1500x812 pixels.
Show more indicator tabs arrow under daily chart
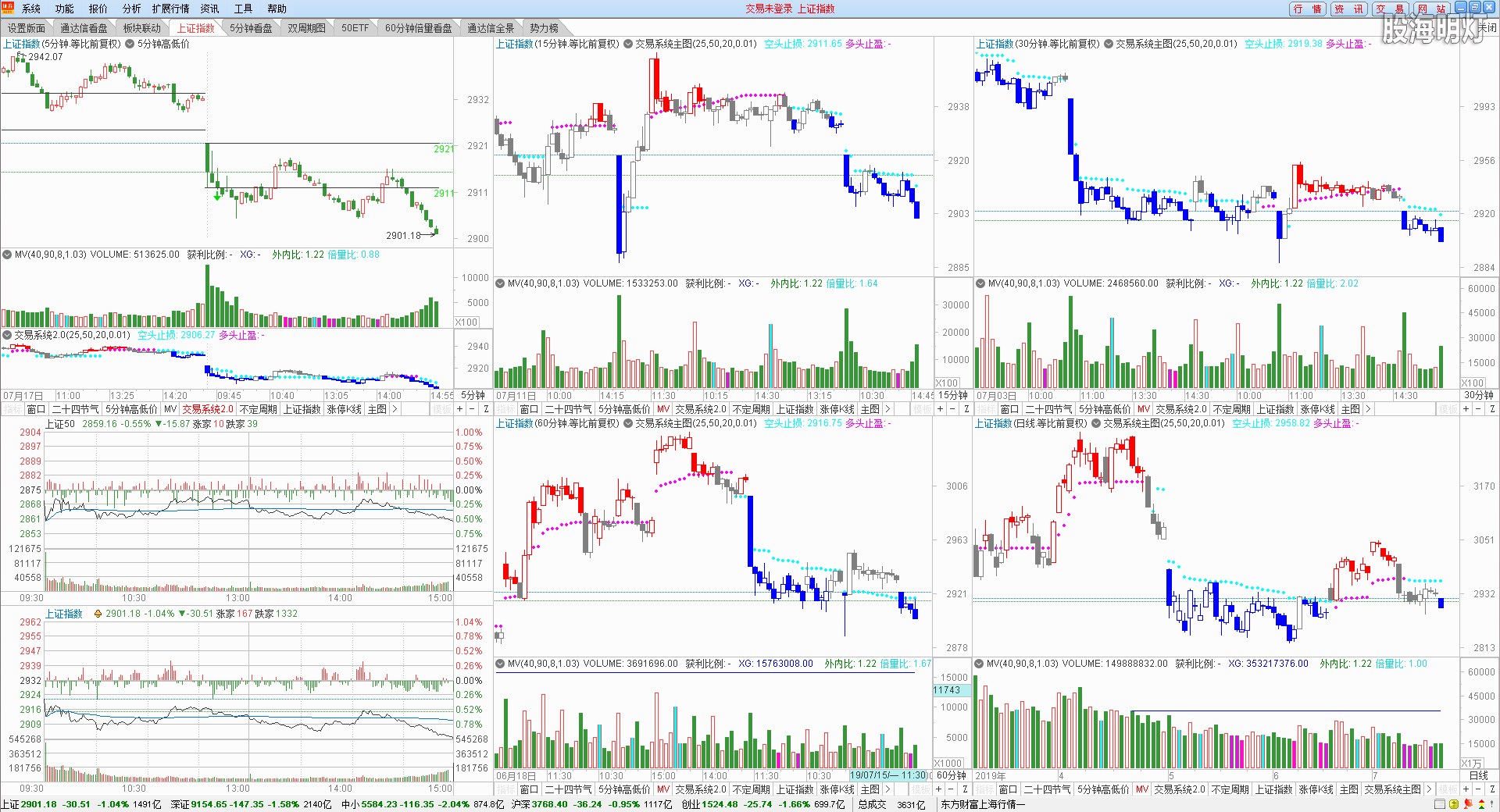pyautogui.click(x=1429, y=789)
